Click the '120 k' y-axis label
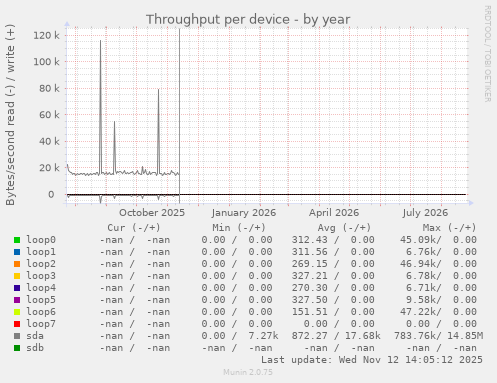This screenshot has width=497, height=383. pyautogui.click(x=46, y=35)
